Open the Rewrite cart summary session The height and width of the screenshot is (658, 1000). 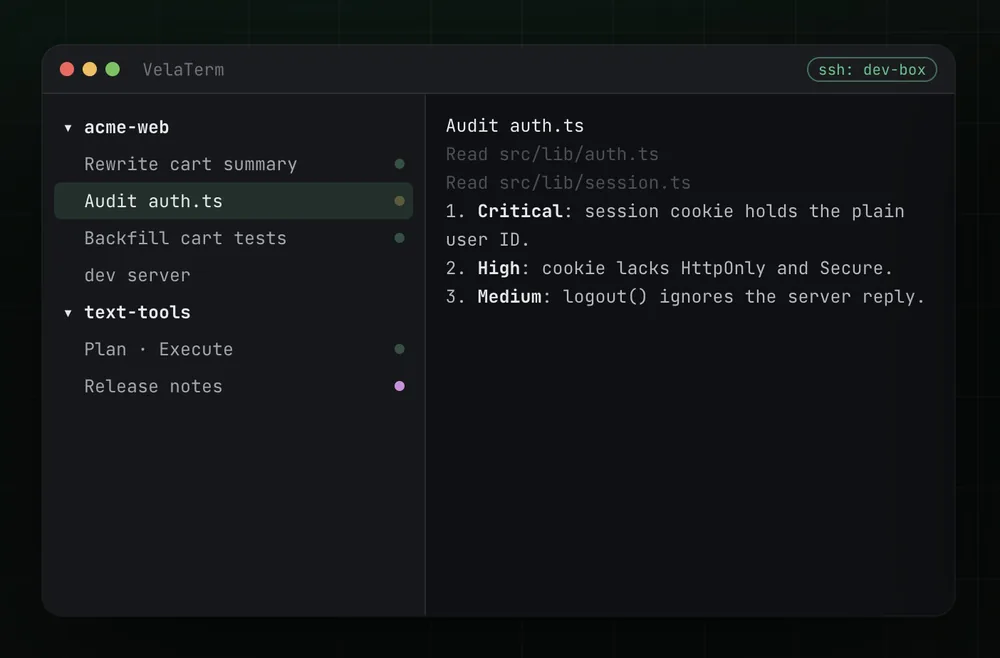coord(233,164)
